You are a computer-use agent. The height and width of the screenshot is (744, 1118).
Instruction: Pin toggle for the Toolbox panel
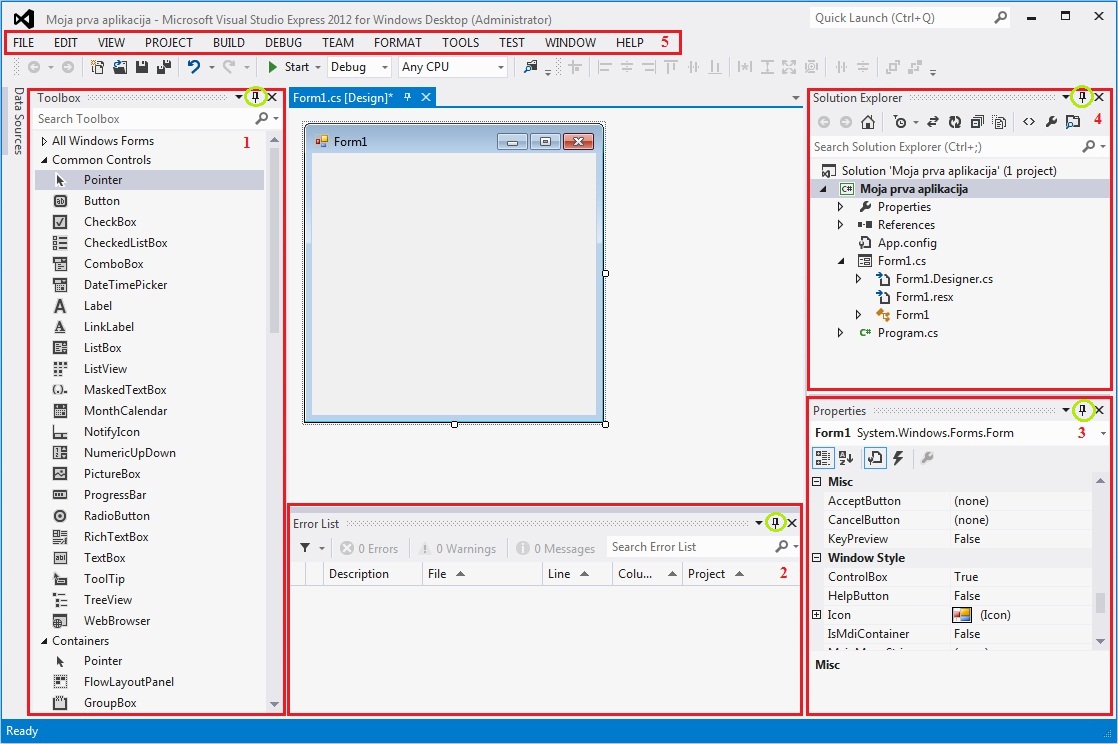point(255,98)
